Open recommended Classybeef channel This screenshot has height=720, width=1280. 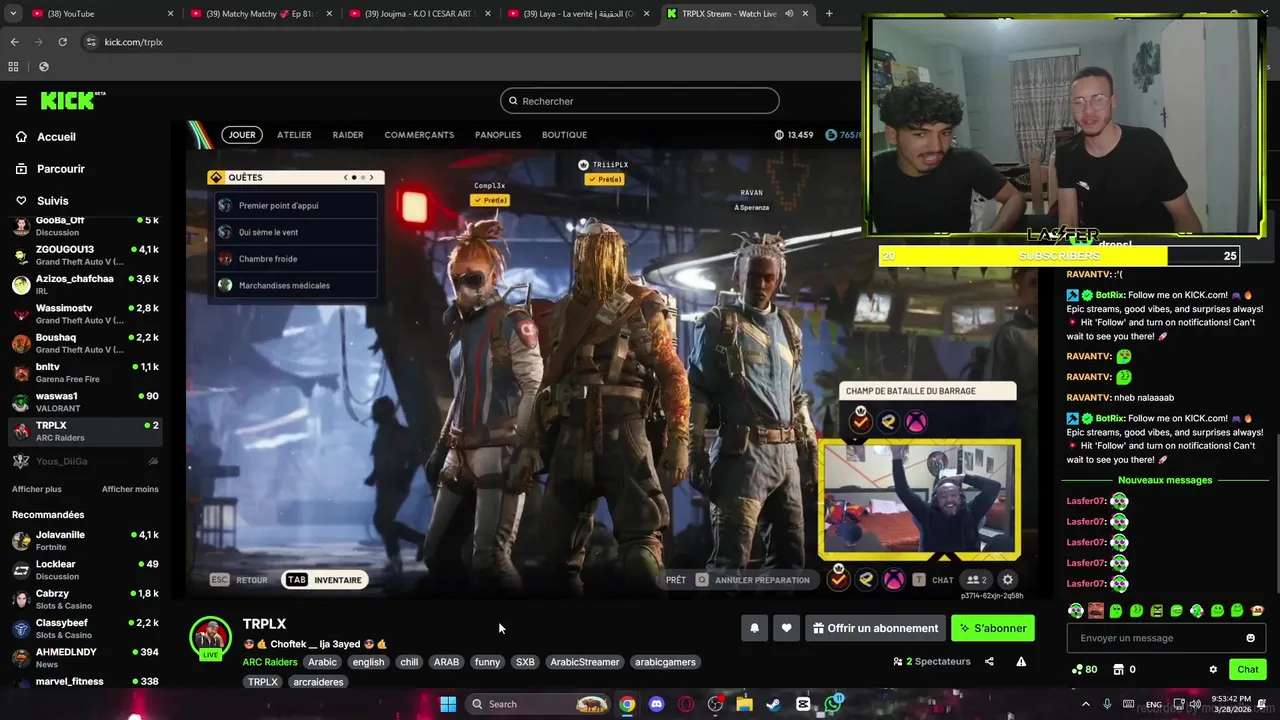85,629
